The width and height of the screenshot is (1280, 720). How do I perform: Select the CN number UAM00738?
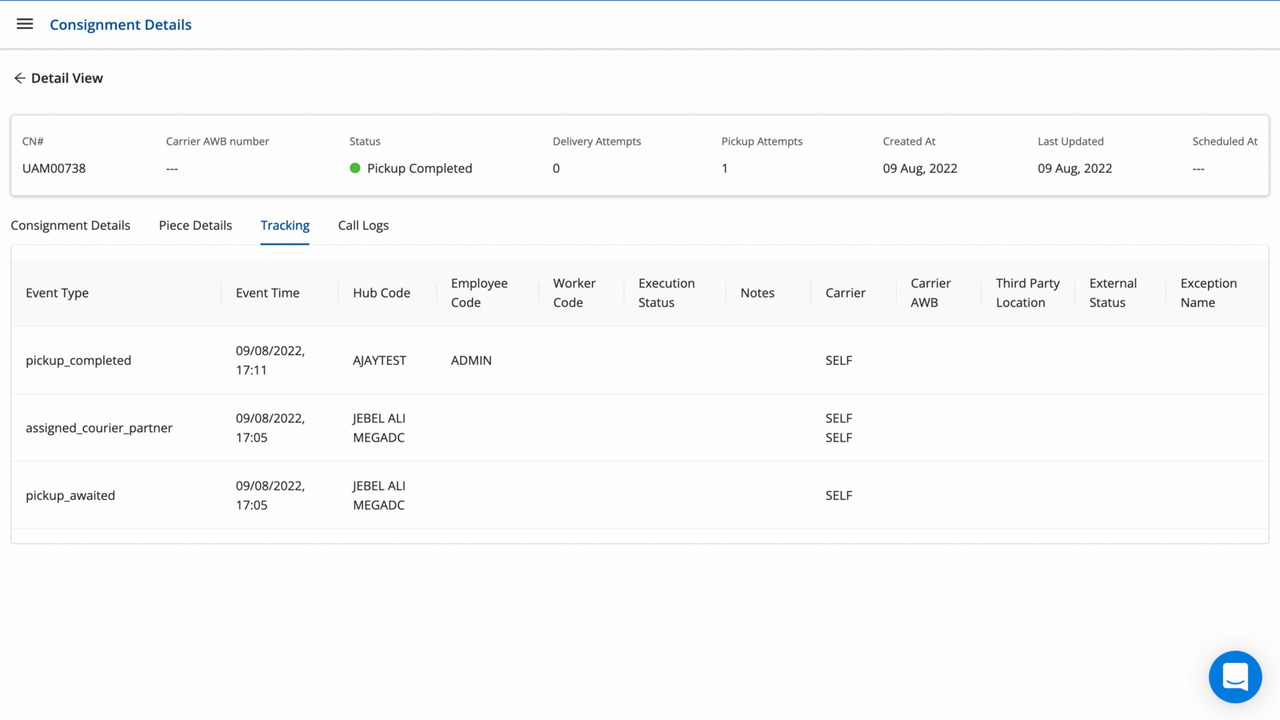54,168
